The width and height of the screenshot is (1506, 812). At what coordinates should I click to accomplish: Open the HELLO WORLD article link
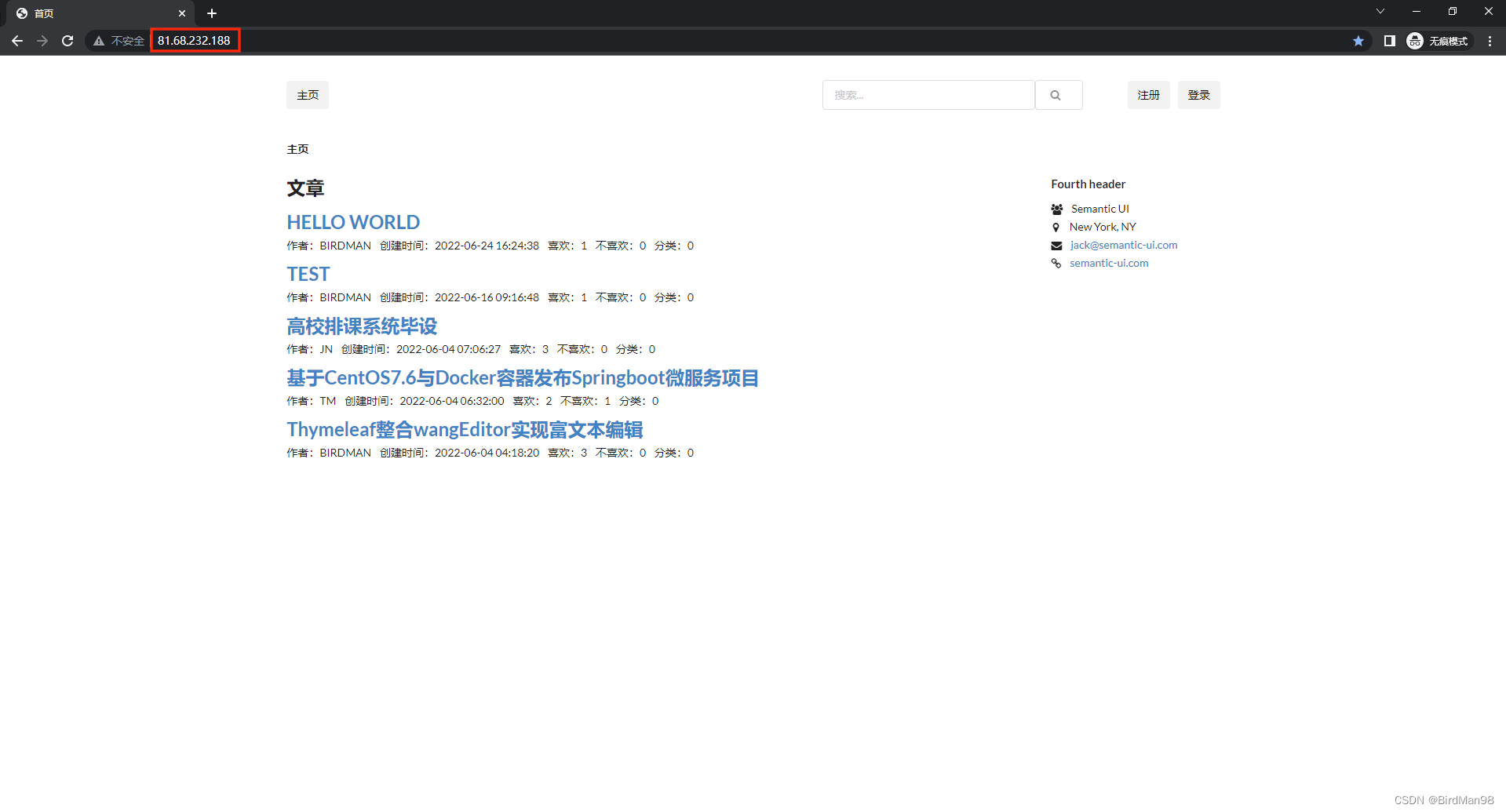(353, 222)
